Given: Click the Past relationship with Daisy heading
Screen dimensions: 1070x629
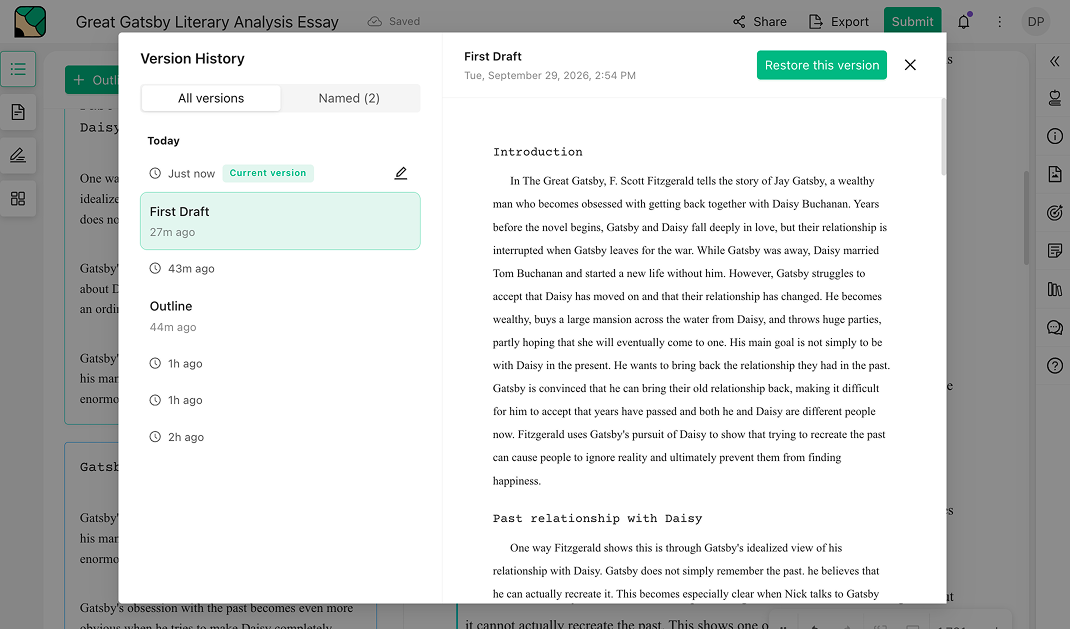Looking at the screenshot, I should [x=597, y=518].
